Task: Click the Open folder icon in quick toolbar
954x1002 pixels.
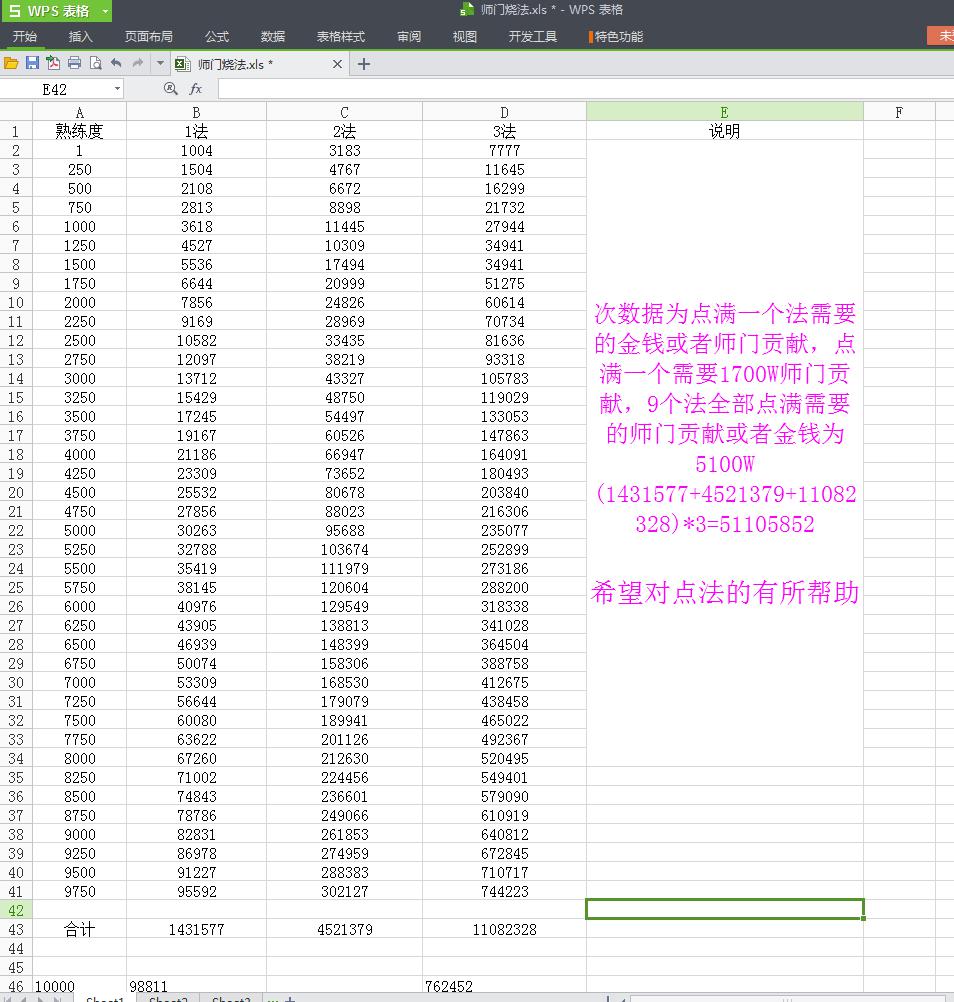Action: (x=11, y=63)
